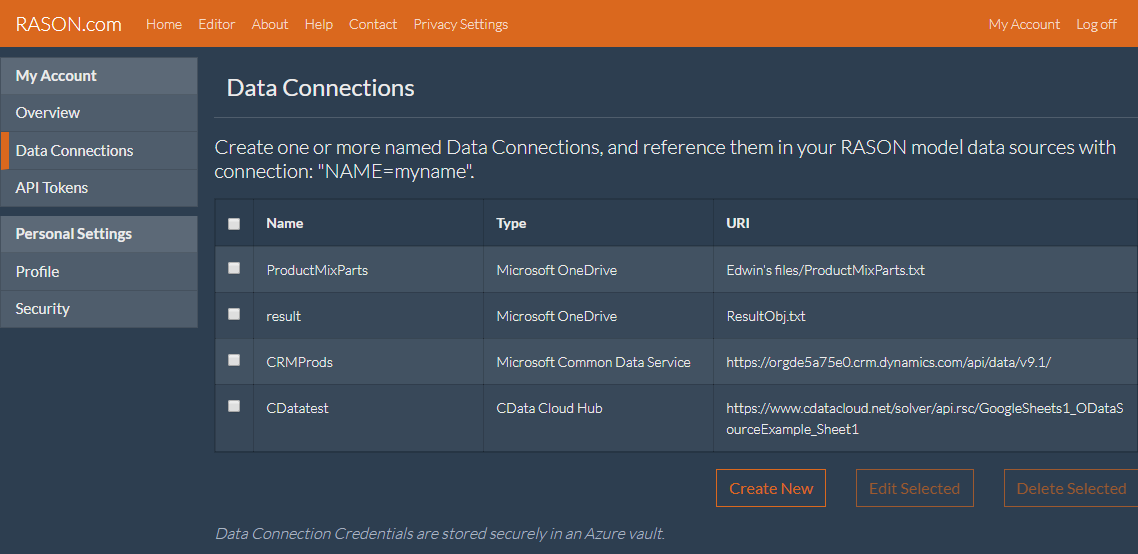The height and width of the screenshot is (554, 1138).
Task: Open the Profile settings page
Action: pos(38,272)
